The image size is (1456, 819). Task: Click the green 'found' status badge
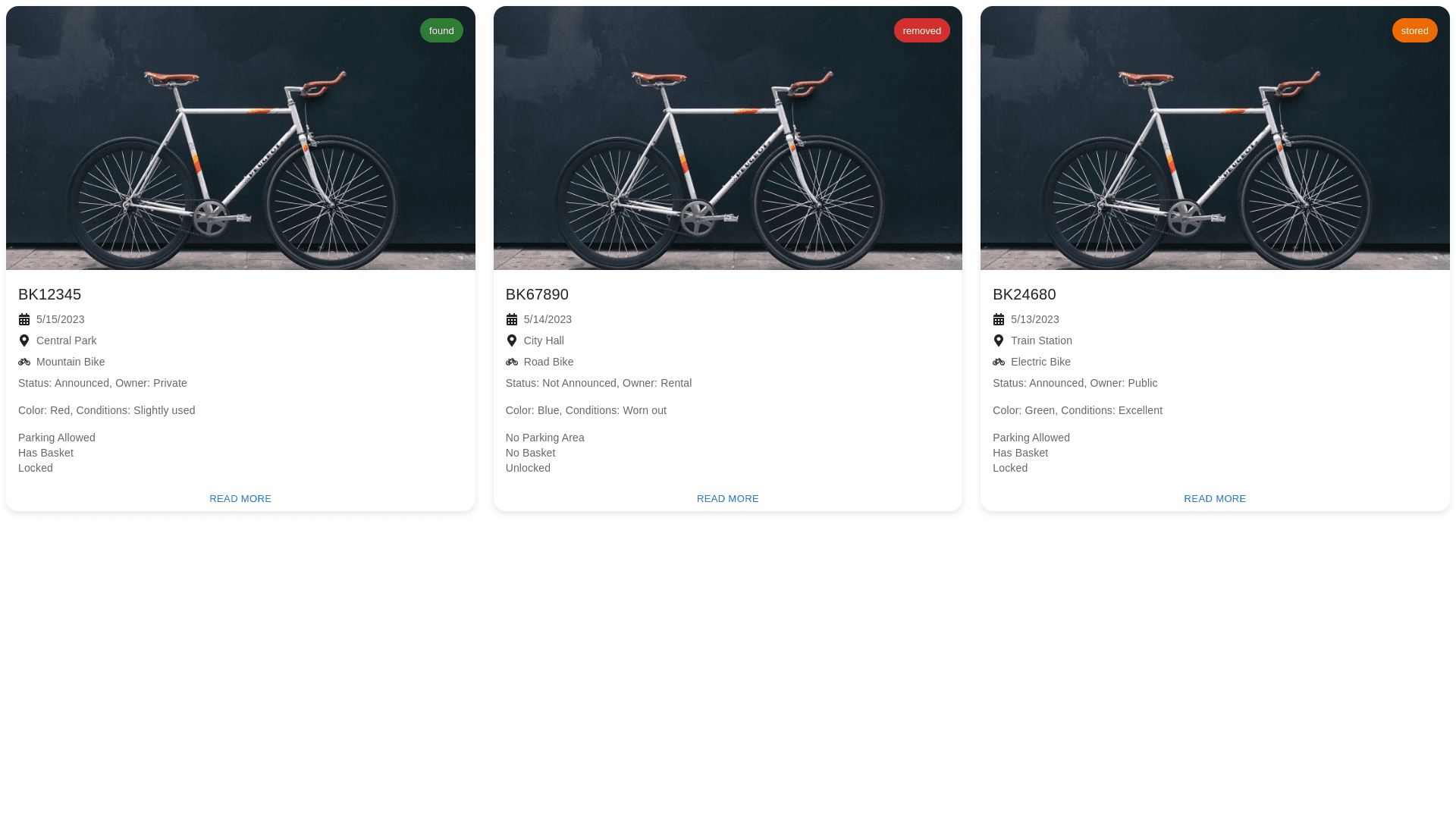click(x=441, y=30)
